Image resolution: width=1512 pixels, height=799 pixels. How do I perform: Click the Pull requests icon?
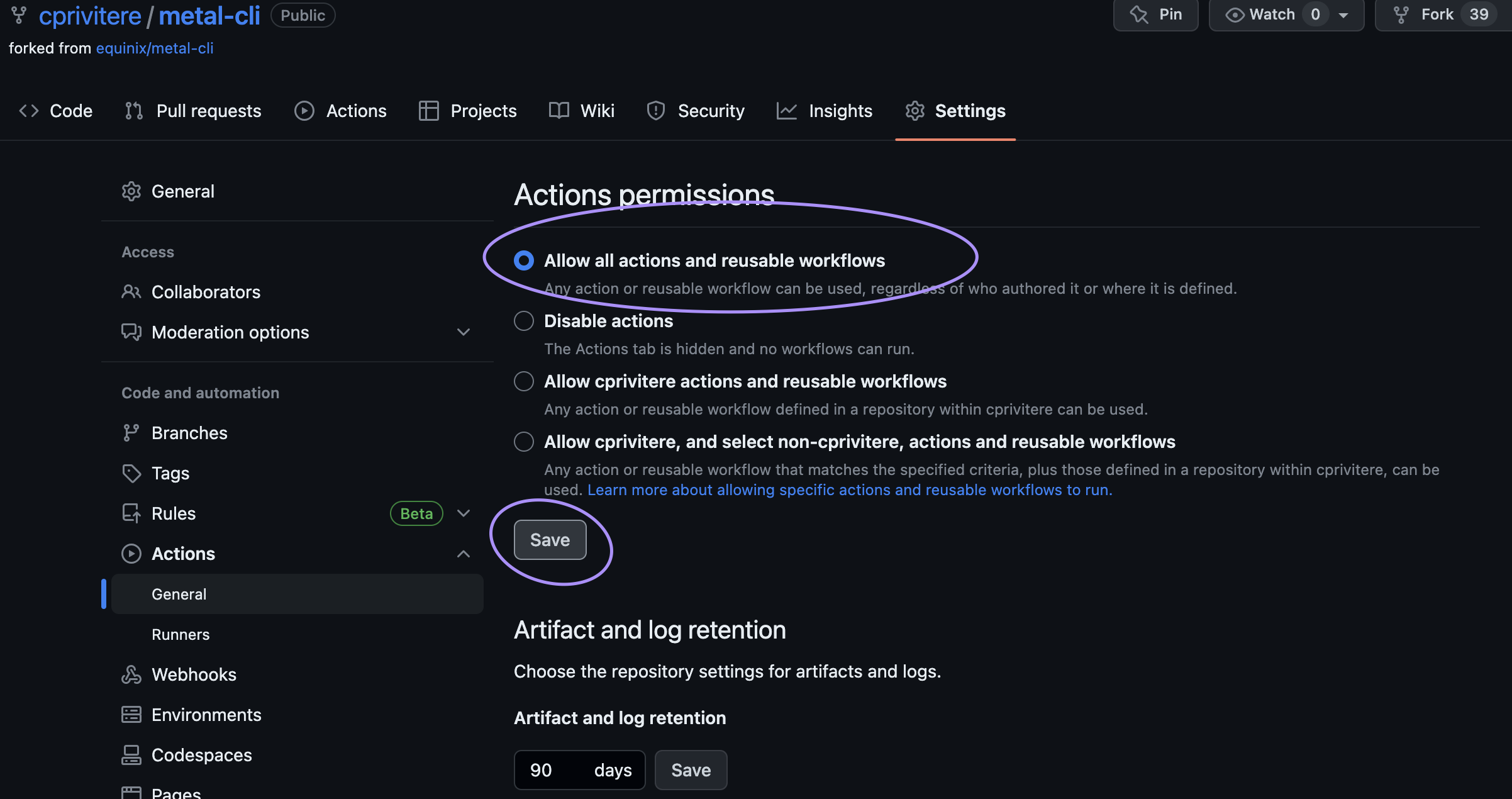point(134,111)
